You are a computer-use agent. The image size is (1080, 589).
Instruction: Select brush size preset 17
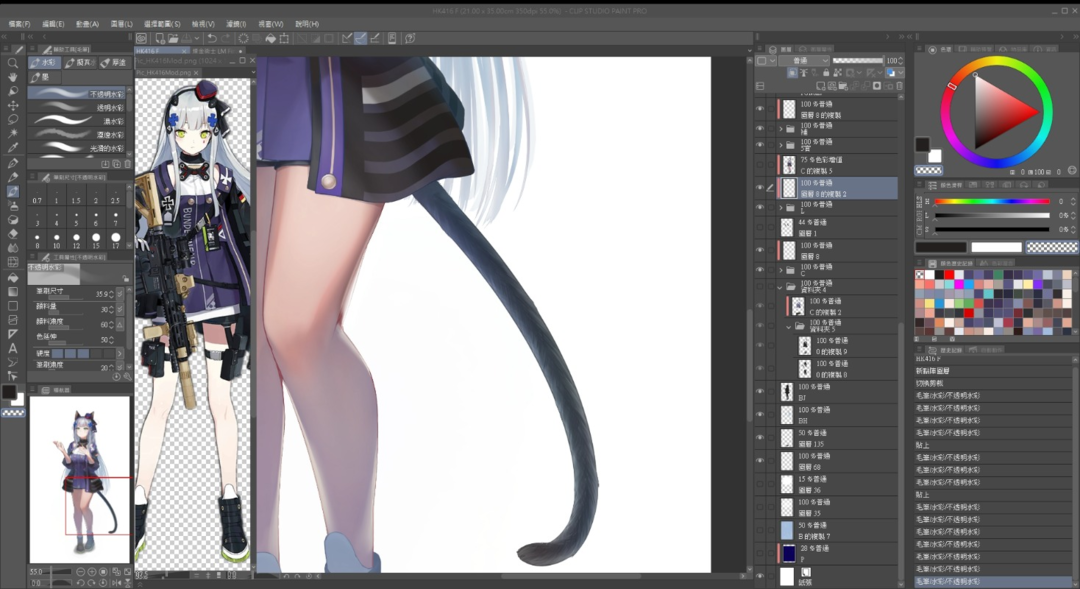click(x=115, y=240)
